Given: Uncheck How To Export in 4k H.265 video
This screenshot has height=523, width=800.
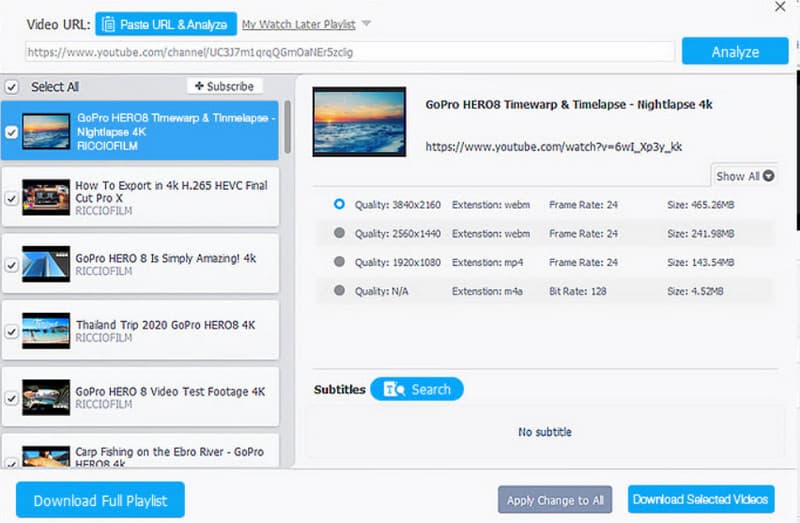Looking at the screenshot, I should pos(11,198).
